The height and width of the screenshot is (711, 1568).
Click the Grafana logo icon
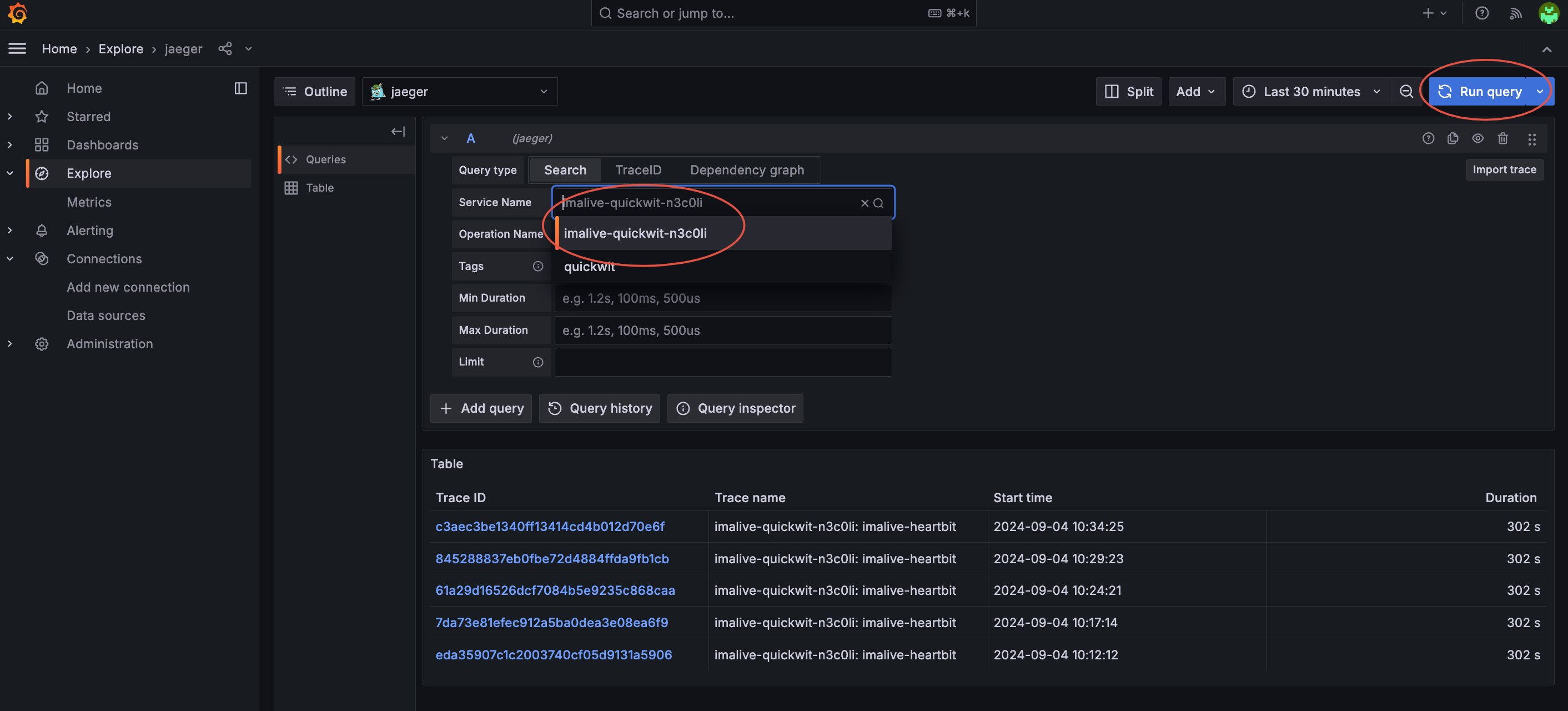18,13
